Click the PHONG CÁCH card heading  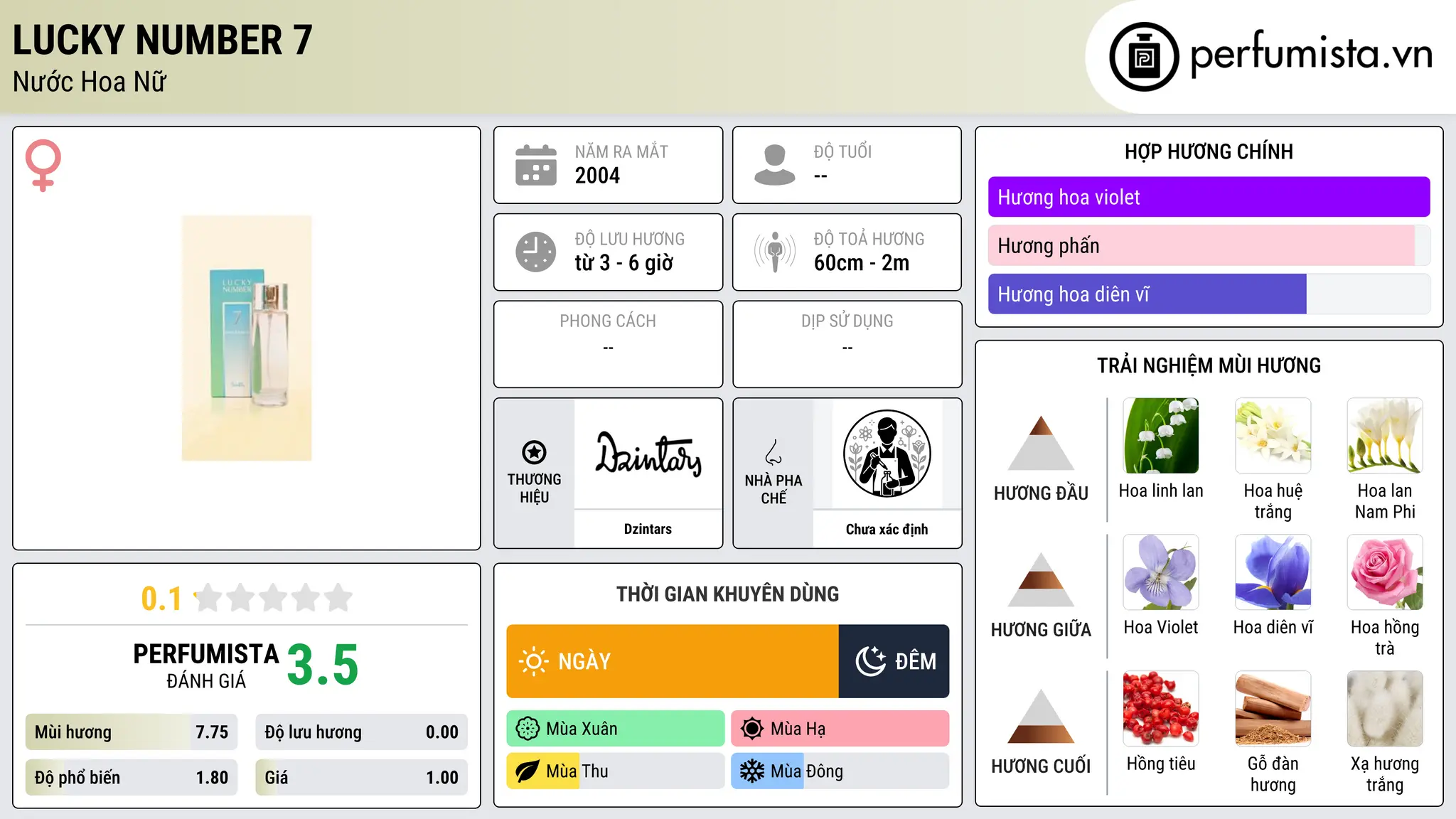click(608, 321)
